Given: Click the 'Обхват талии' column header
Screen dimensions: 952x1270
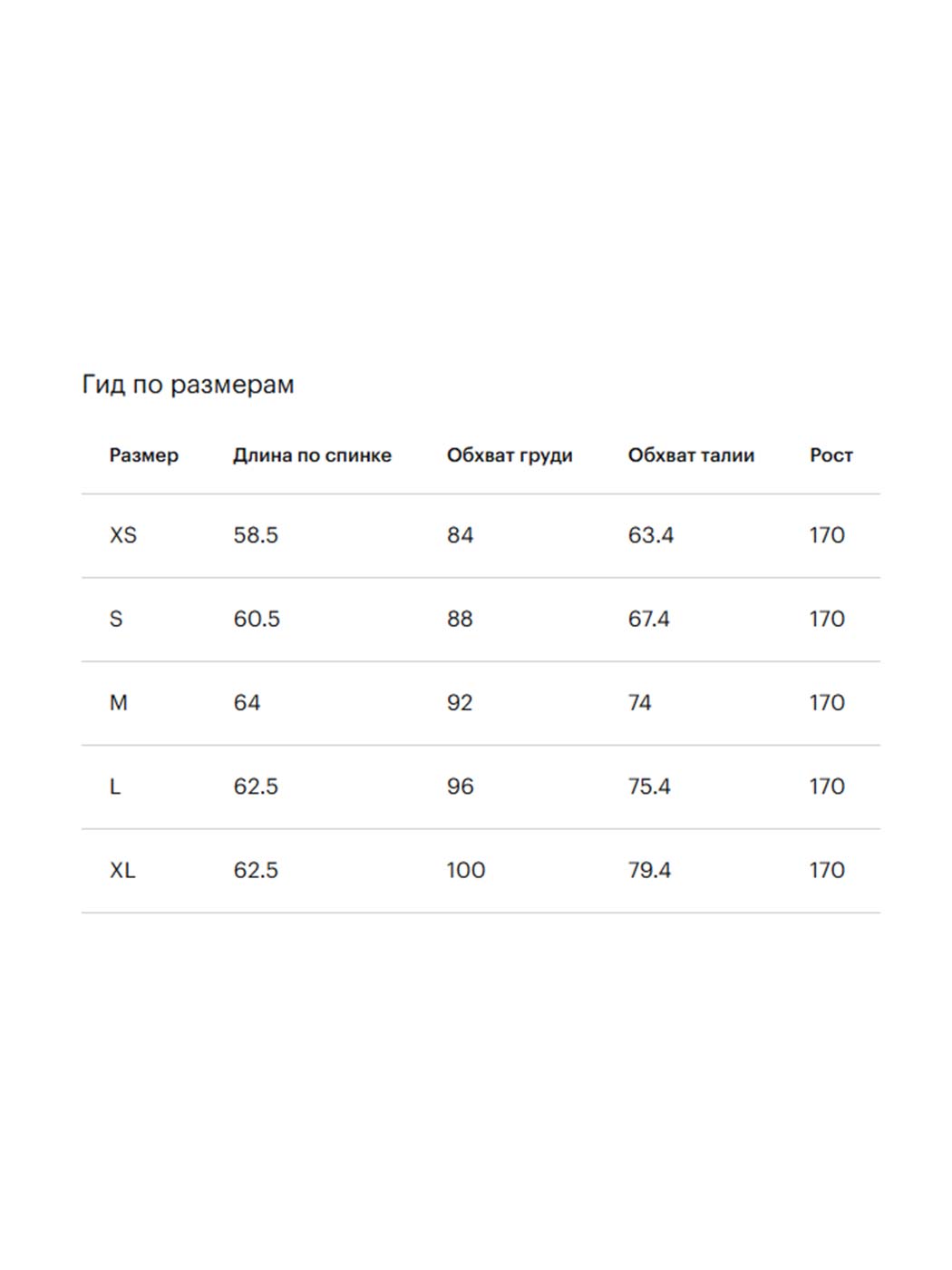Looking at the screenshot, I should point(690,455).
